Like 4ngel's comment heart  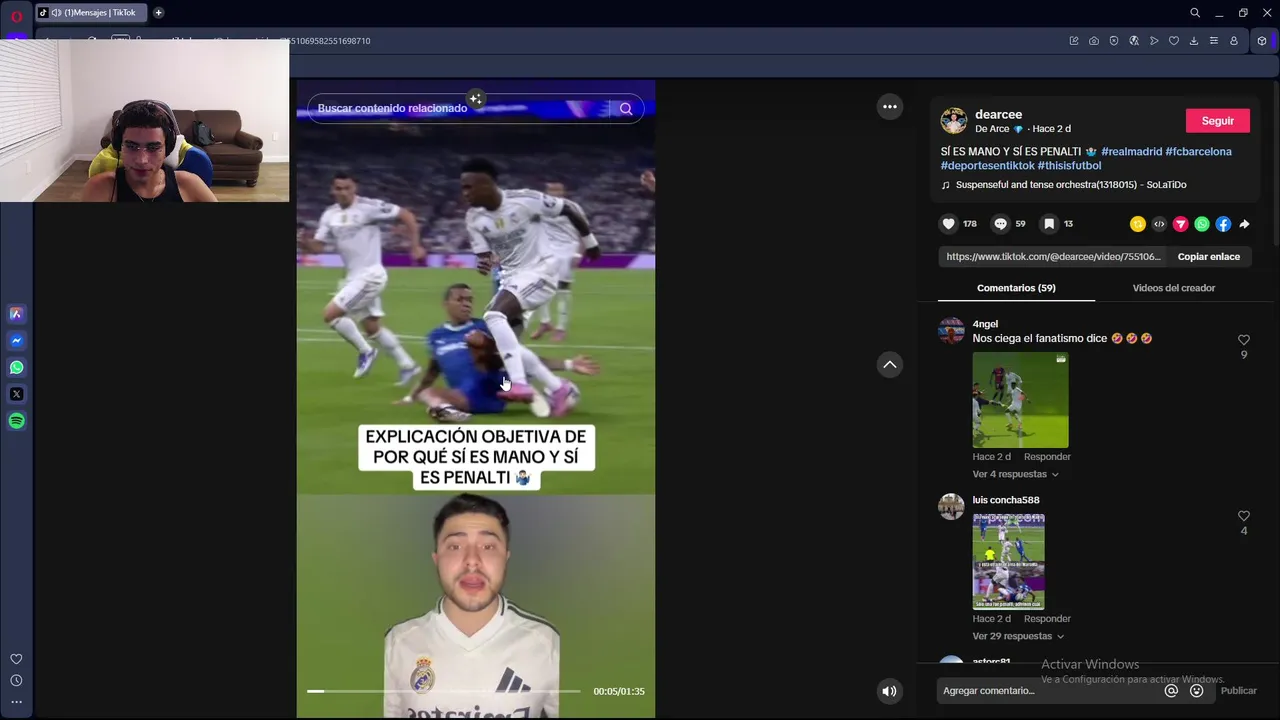1244,340
